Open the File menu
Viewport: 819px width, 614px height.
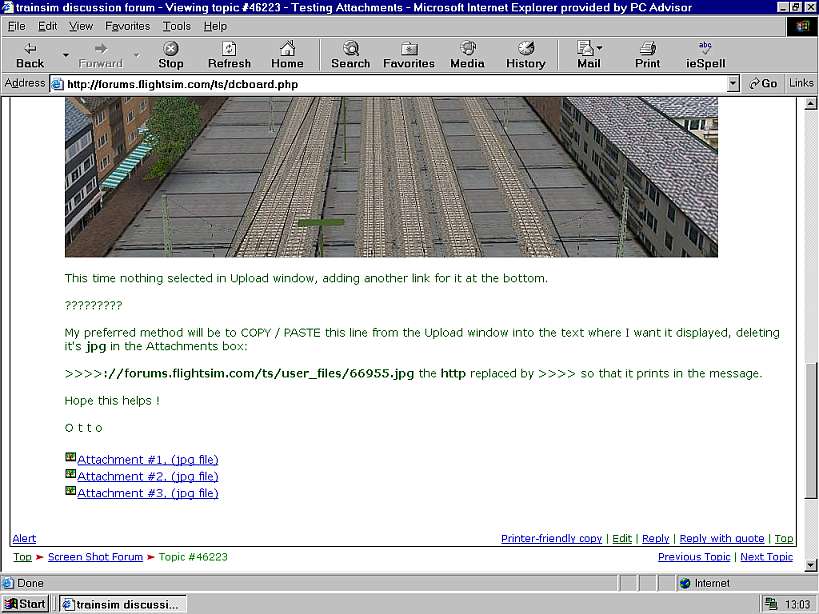coord(17,26)
